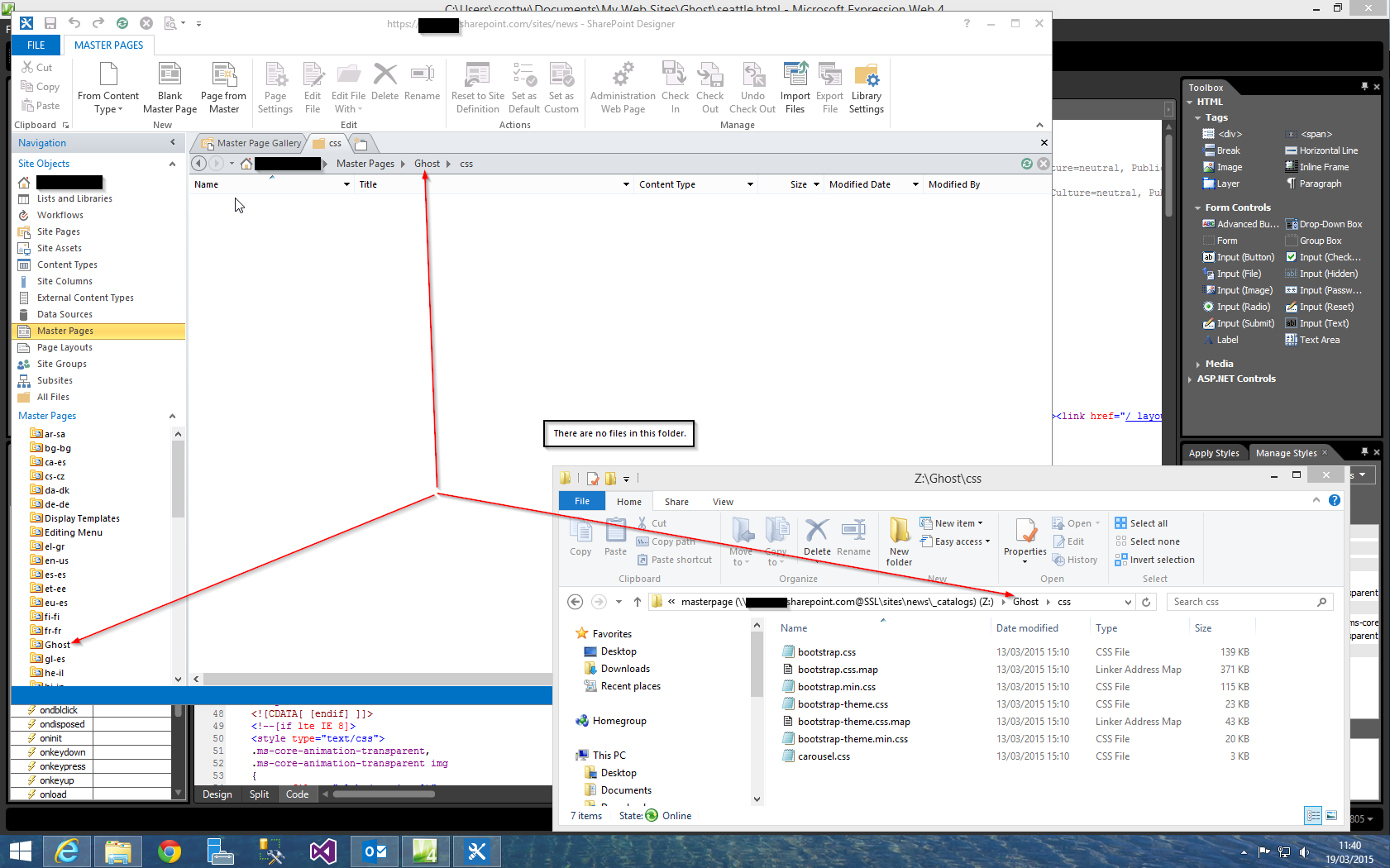
Task: Click the Blank Master Page icon
Action: coord(170,88)
